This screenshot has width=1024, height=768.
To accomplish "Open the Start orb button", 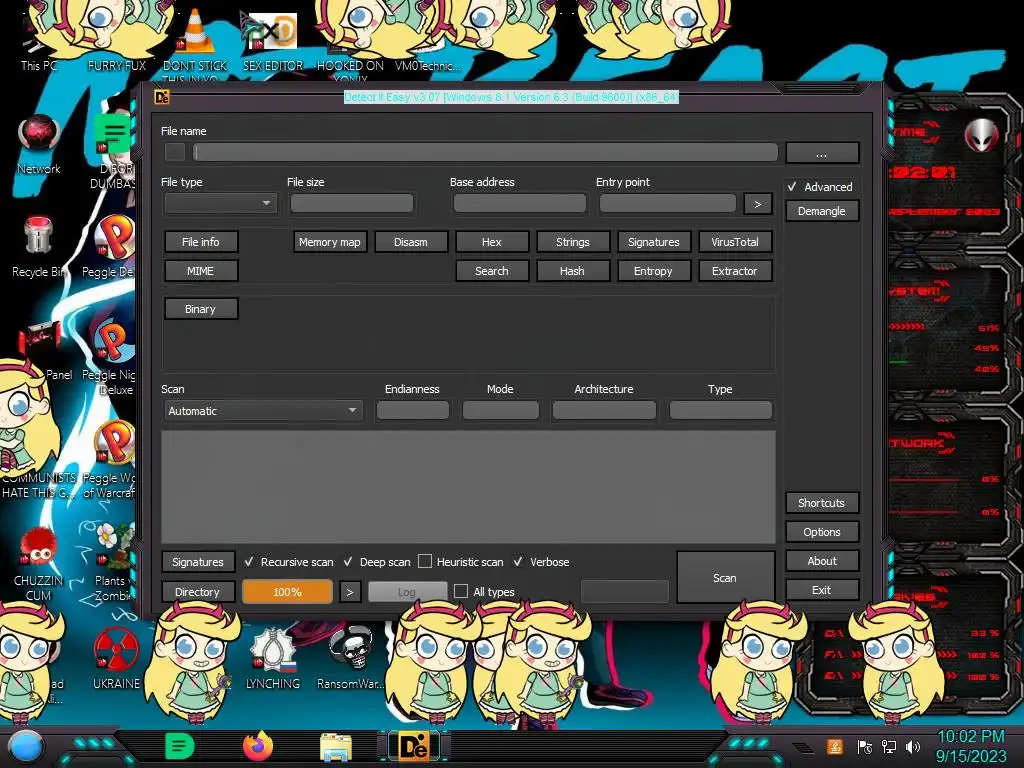I will (x=26, y=746).
